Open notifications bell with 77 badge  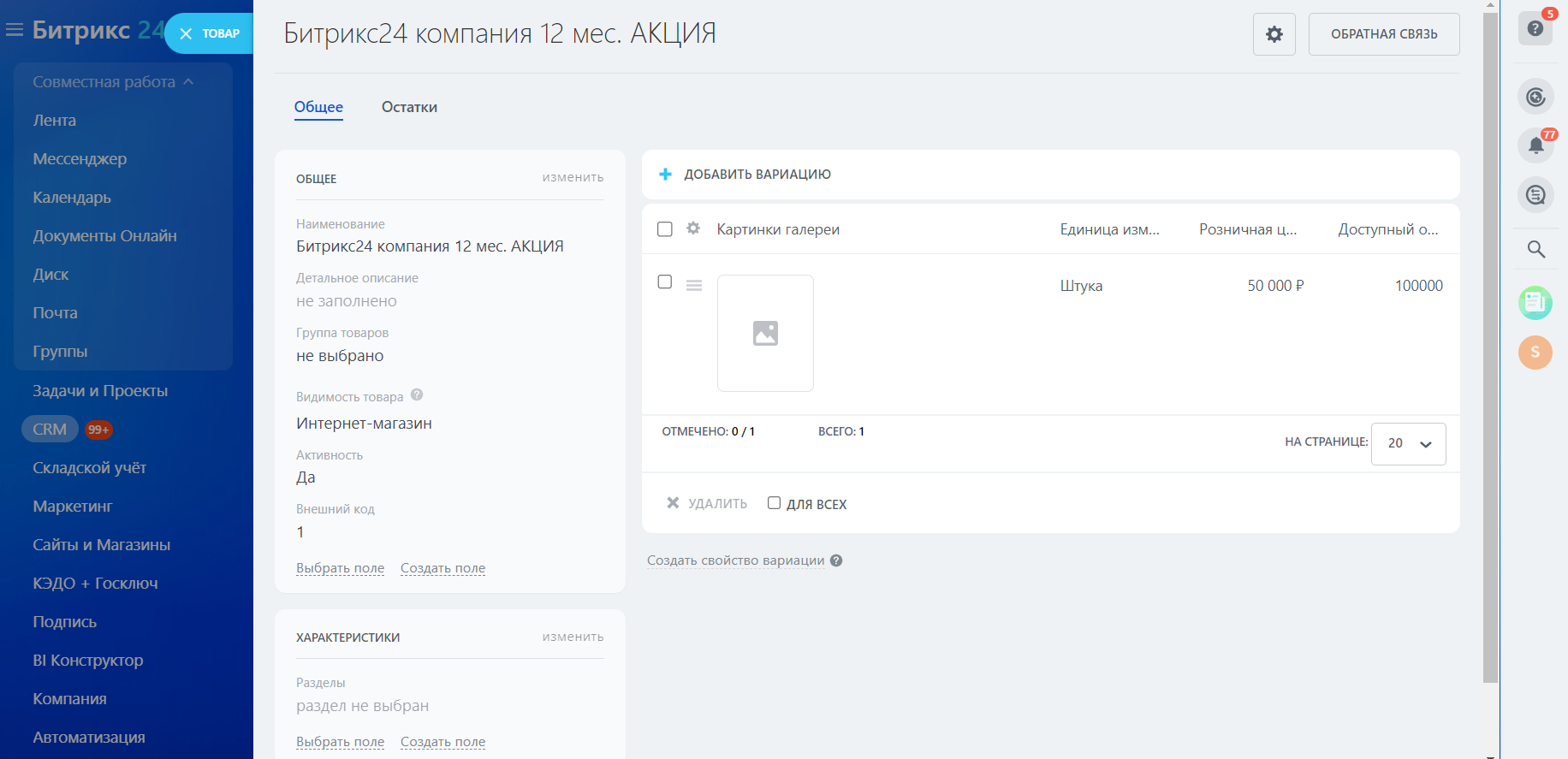1535,145
